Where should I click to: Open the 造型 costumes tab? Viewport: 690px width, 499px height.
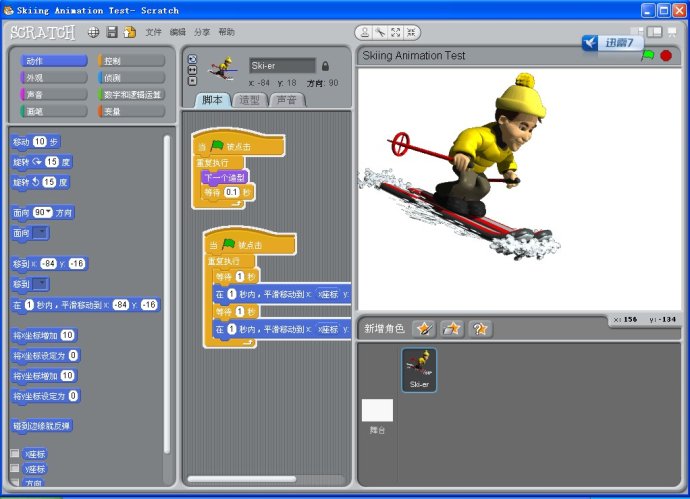pyautogui.click(x=249, y=100)
